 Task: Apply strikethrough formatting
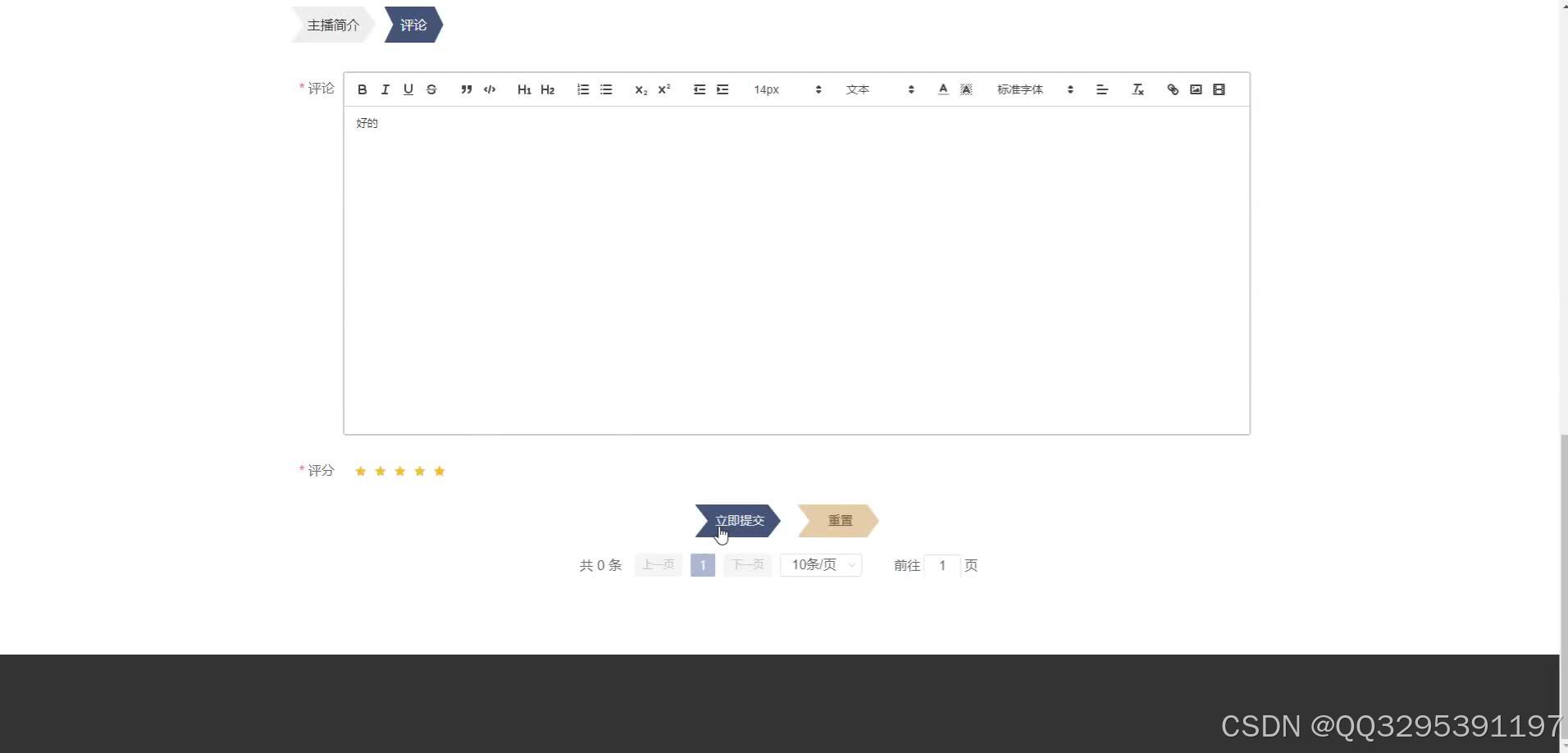pyautogui.click(x=431, y=89)
